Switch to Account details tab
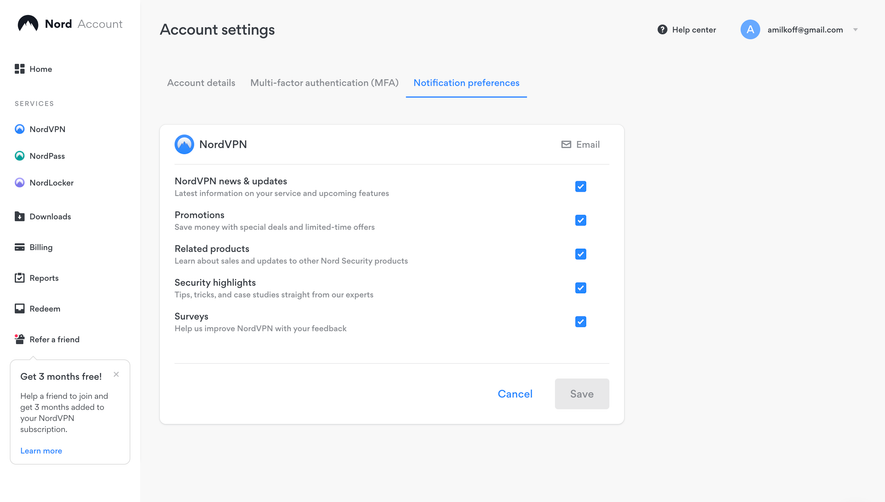Image resolution: width=885 pixels, height=502 pixels. (201, 83)
